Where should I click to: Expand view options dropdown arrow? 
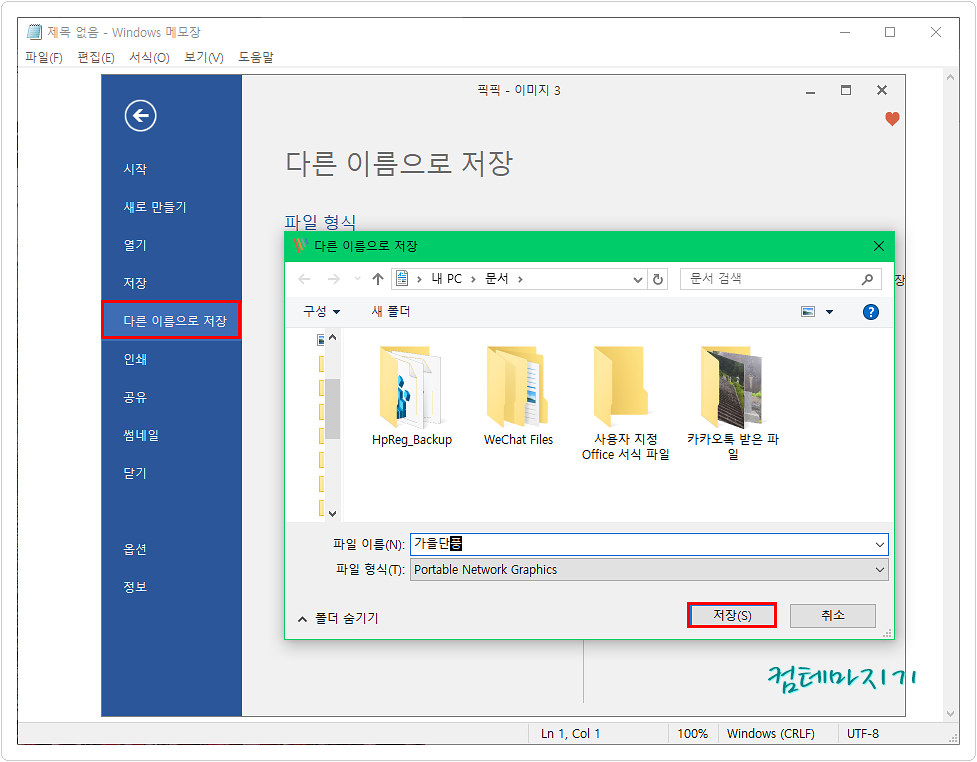[829, 312]
